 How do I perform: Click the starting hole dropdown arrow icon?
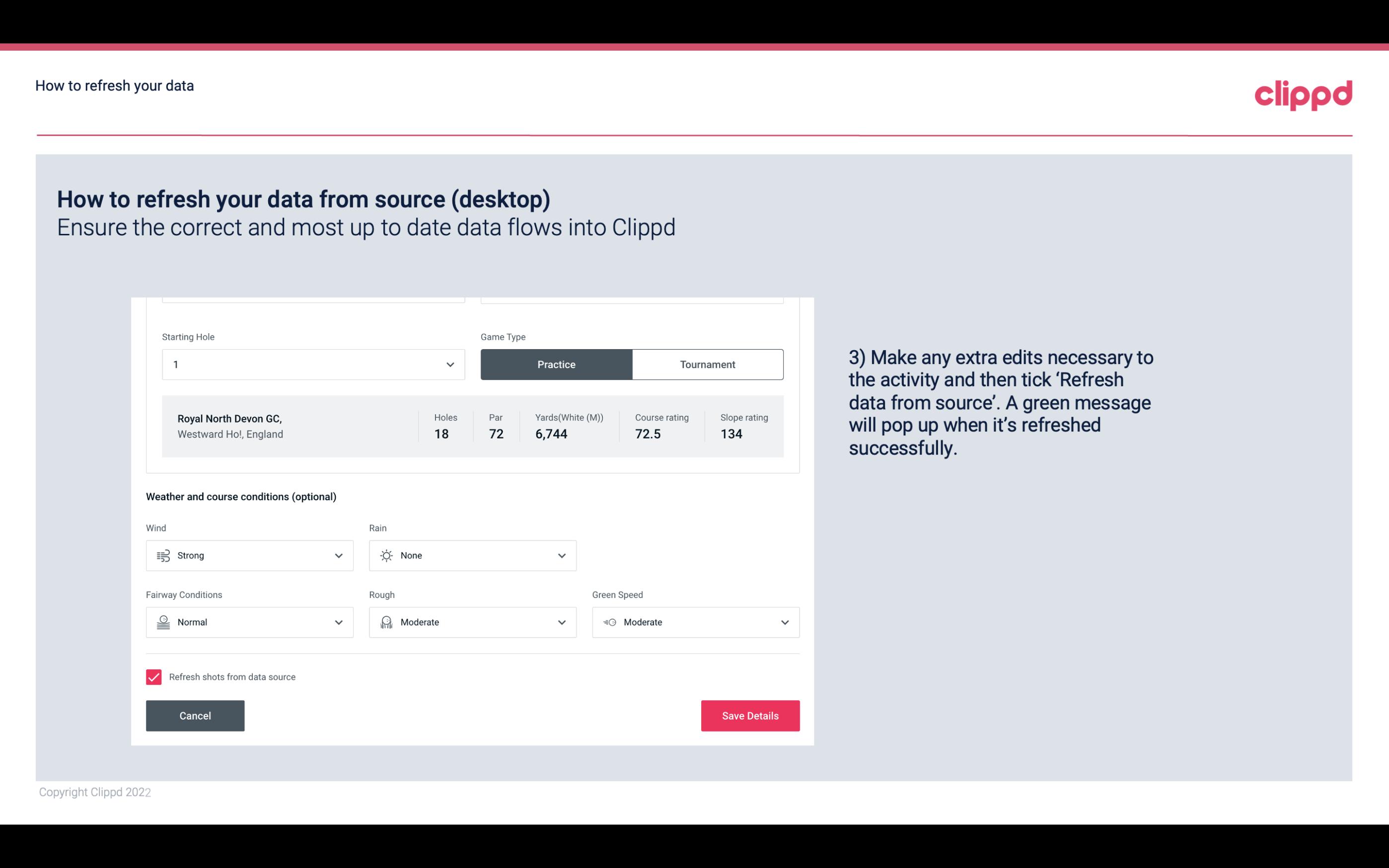coord(450,364)
